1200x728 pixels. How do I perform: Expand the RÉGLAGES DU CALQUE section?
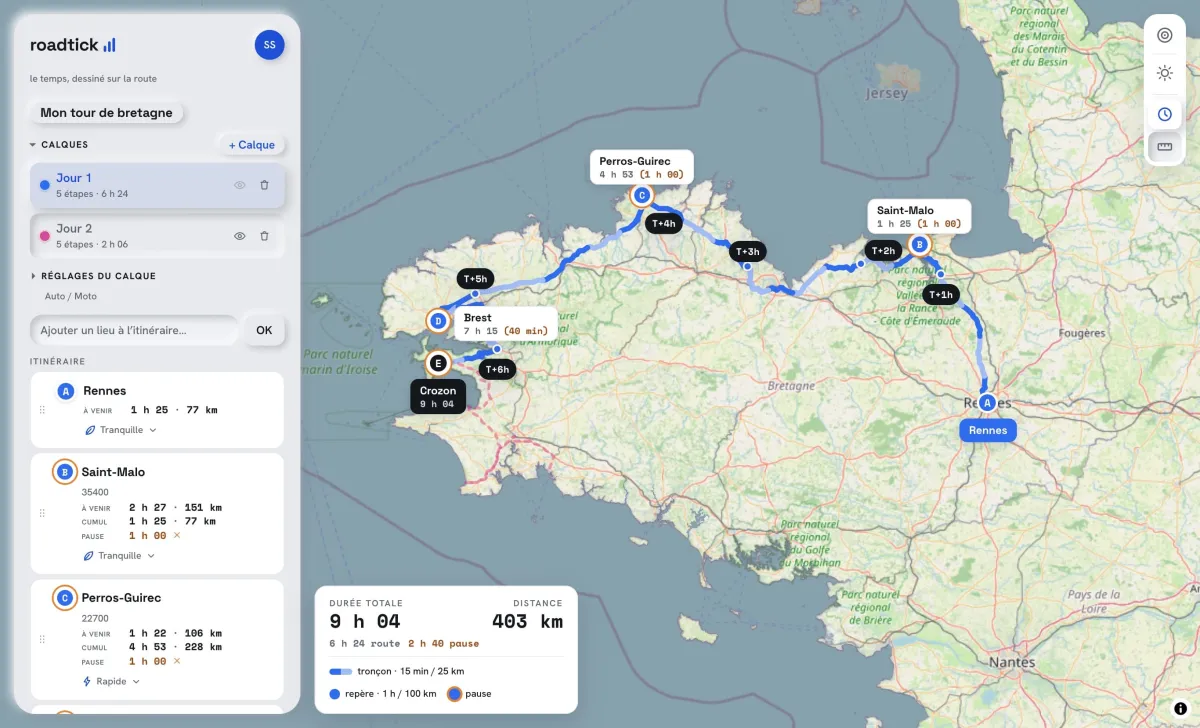click(x=93, y=276)
